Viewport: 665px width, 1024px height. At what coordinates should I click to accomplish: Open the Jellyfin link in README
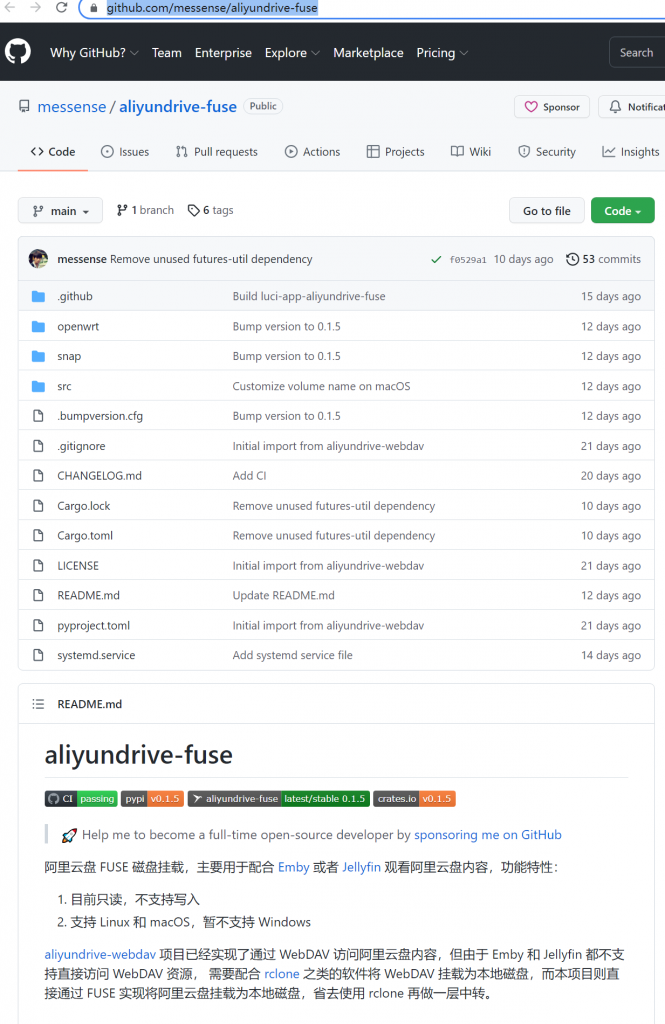point(361,867)
